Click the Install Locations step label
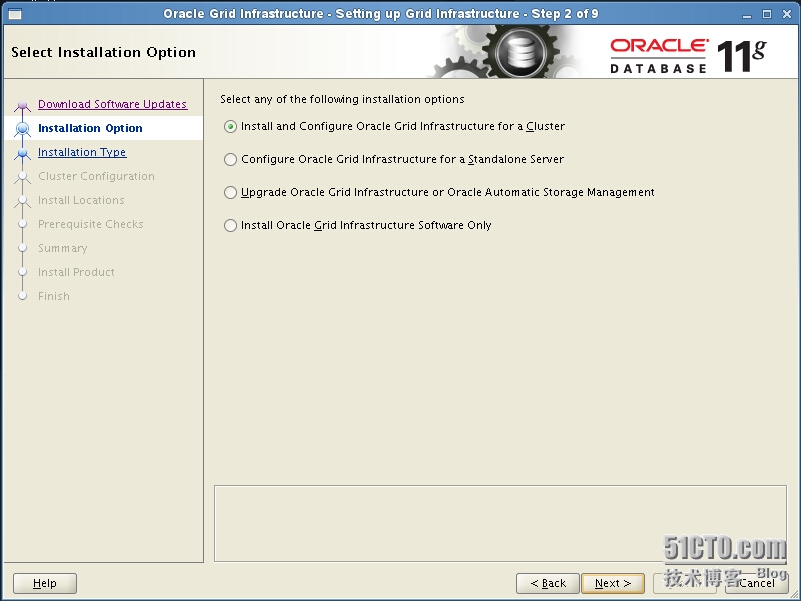 click(x=81, y=200)
